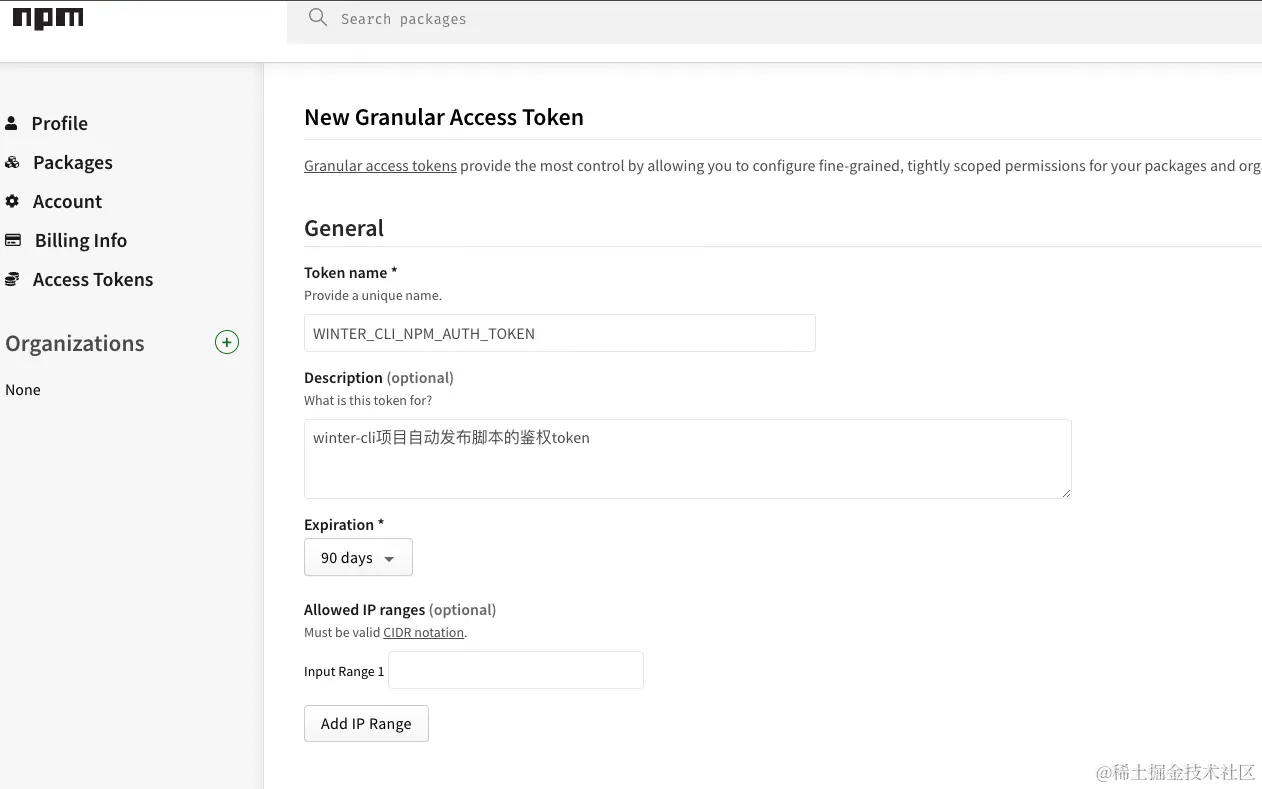
Task: Focus the Token name input field
Action: [559, 333]
